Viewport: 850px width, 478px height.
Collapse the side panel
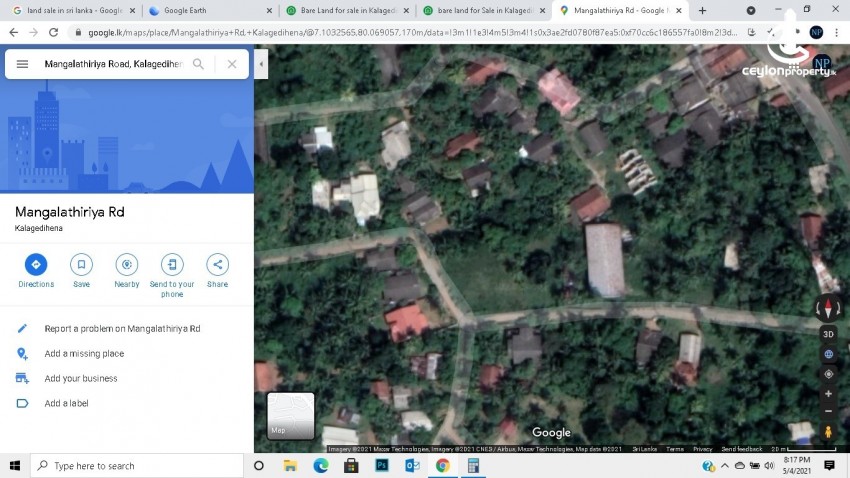[261, 64]
